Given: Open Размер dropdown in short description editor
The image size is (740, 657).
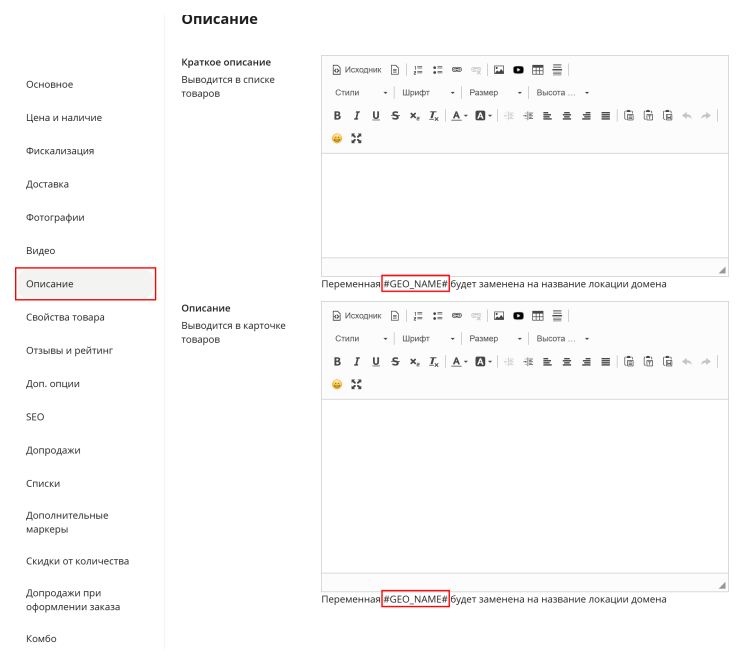Looking at the screenshot, I should (x=495, y=93).
